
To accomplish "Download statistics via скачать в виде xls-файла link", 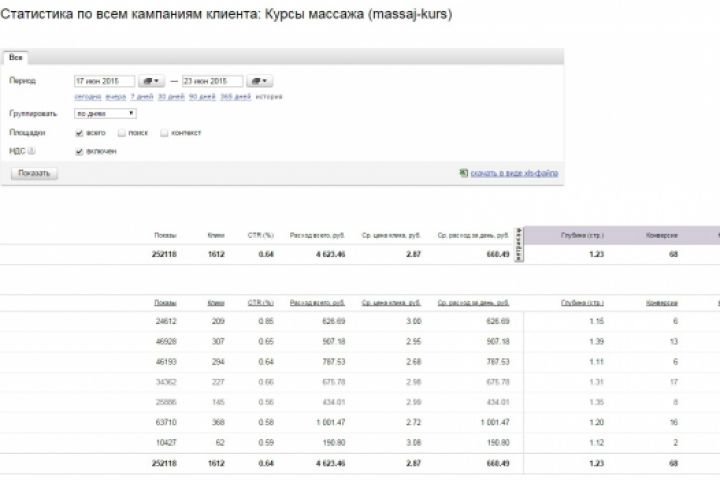I will pos(514,173).
